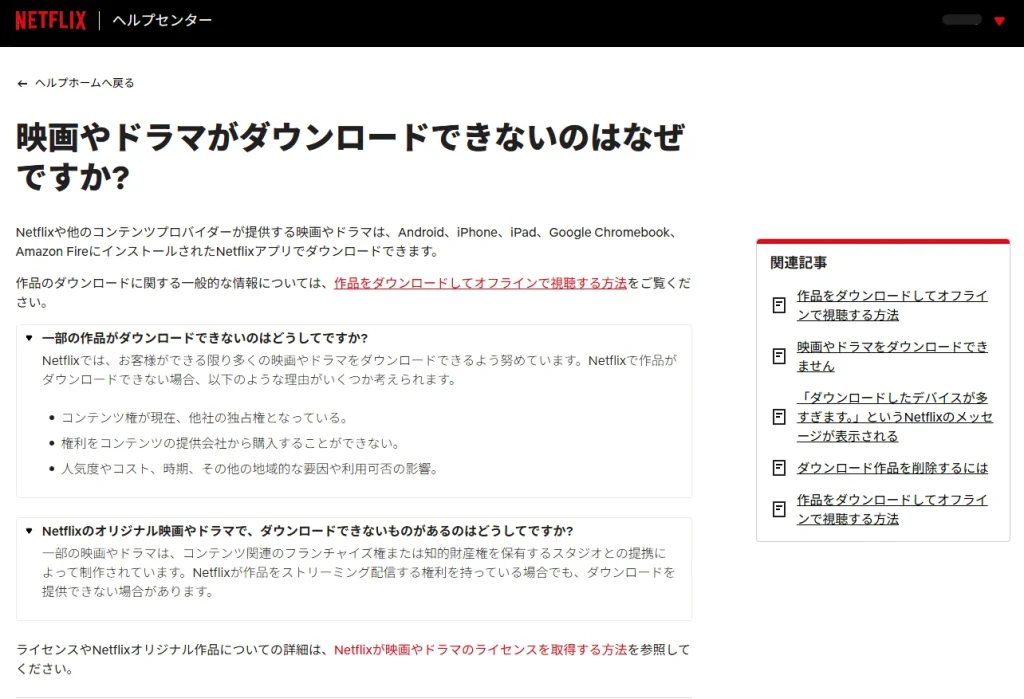Click the 関連記事 sidebar heading
1024x699 pixels.
click(x=798, y=263)
